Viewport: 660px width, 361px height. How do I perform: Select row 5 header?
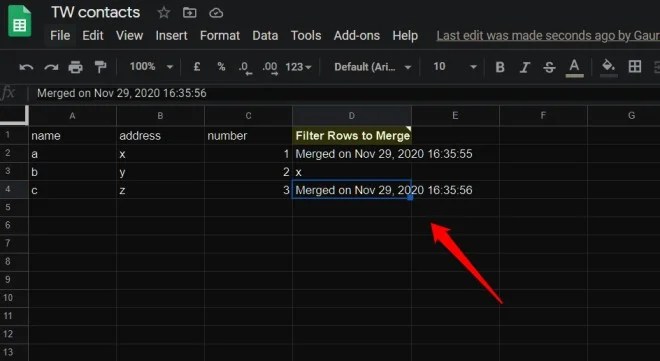coord(14,207)
